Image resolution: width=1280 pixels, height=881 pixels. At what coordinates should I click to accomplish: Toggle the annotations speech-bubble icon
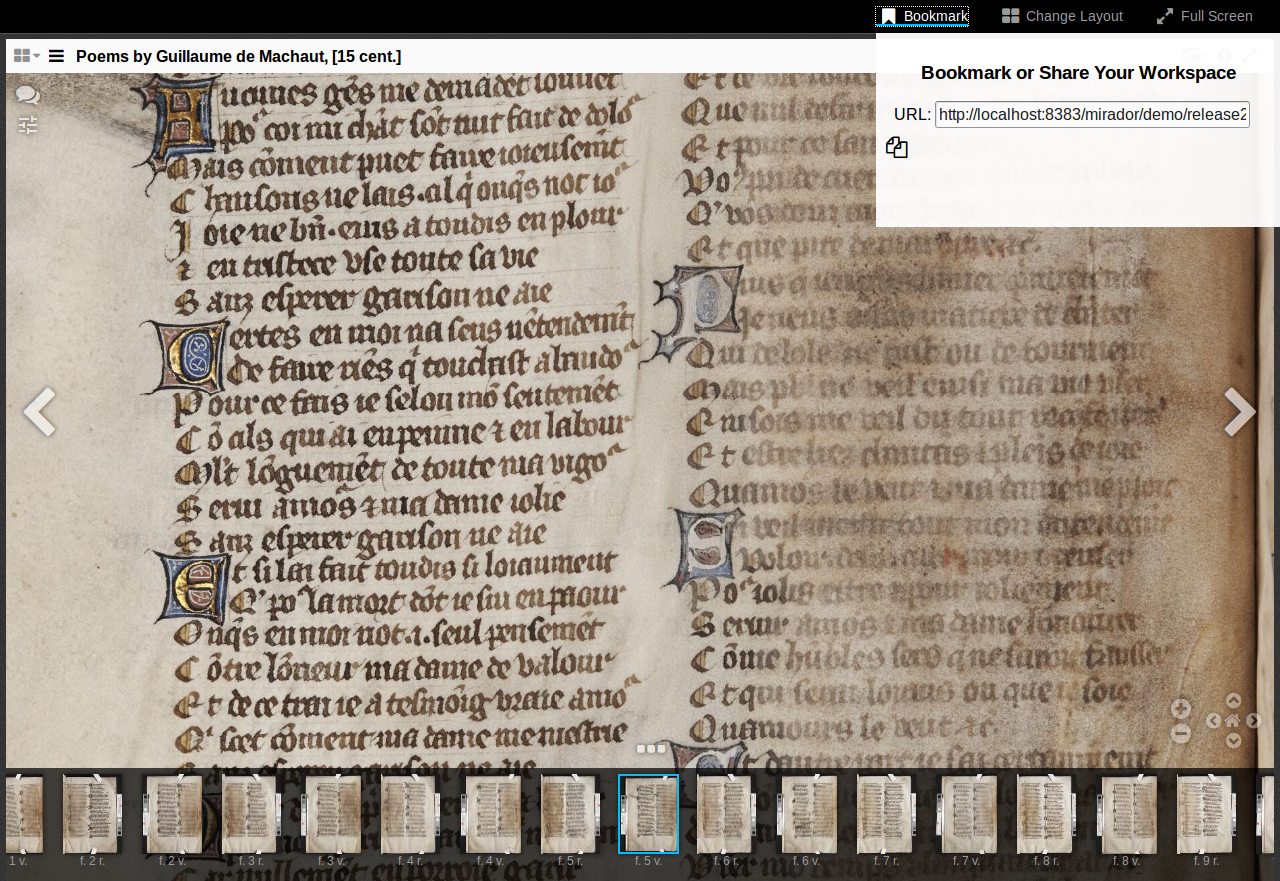(x=28, y=95)
